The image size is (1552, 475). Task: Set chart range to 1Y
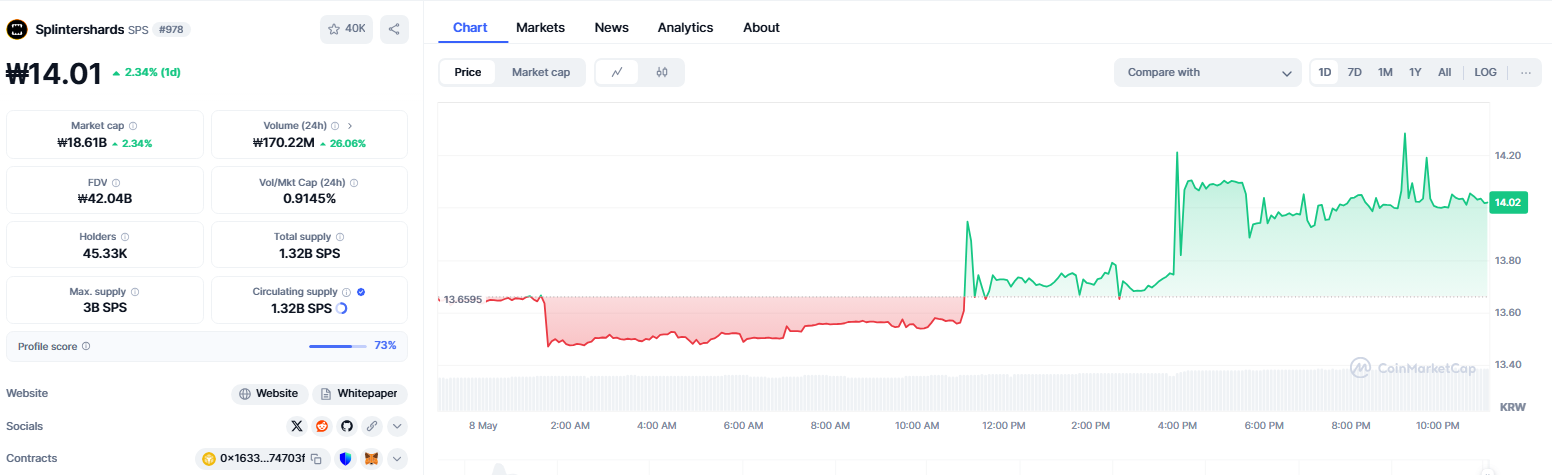(1415, 72)
